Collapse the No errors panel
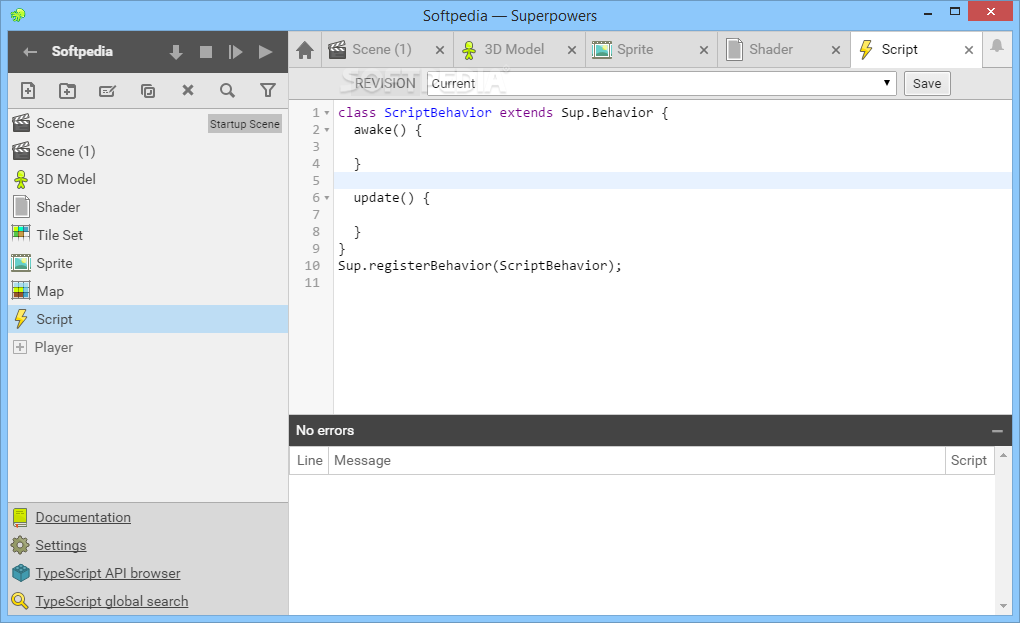 click(x=997, y=431)
